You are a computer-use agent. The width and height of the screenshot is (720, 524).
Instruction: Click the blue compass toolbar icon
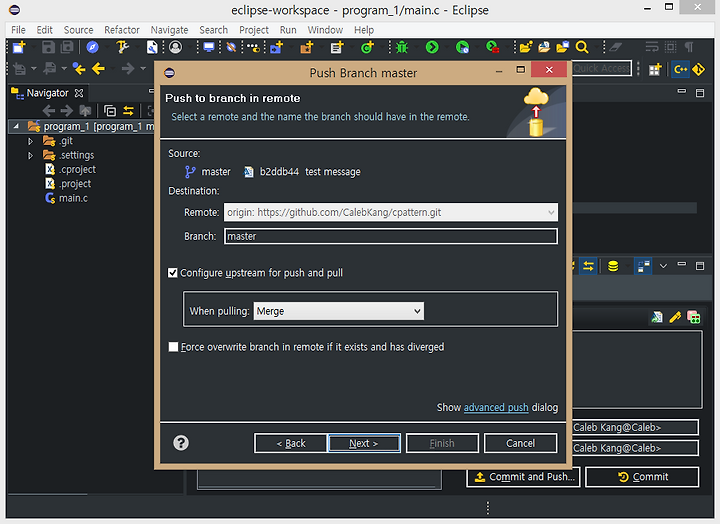(92, 47)
